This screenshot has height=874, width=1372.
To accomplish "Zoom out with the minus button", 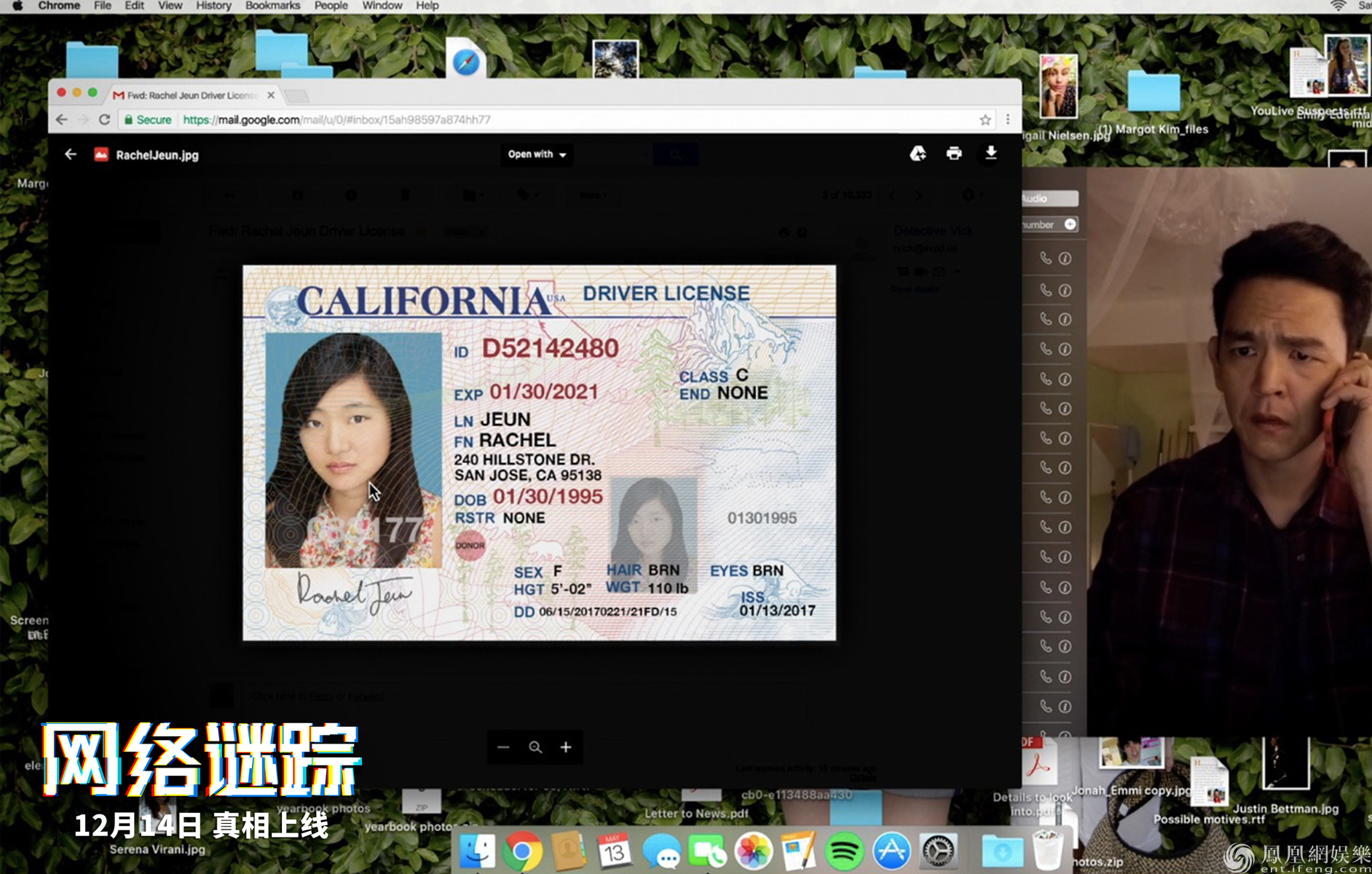I will click(x=503, y=747).
